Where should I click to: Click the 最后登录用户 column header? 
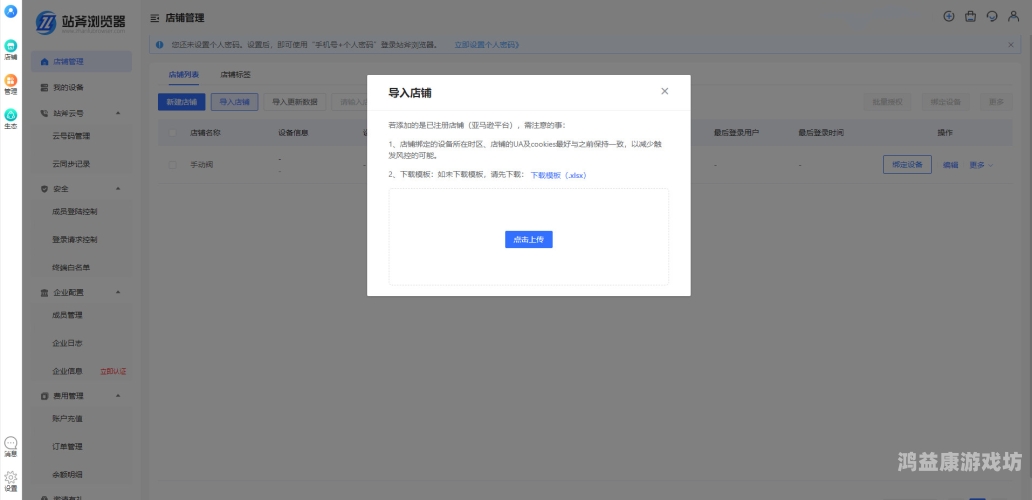(736, 133)
